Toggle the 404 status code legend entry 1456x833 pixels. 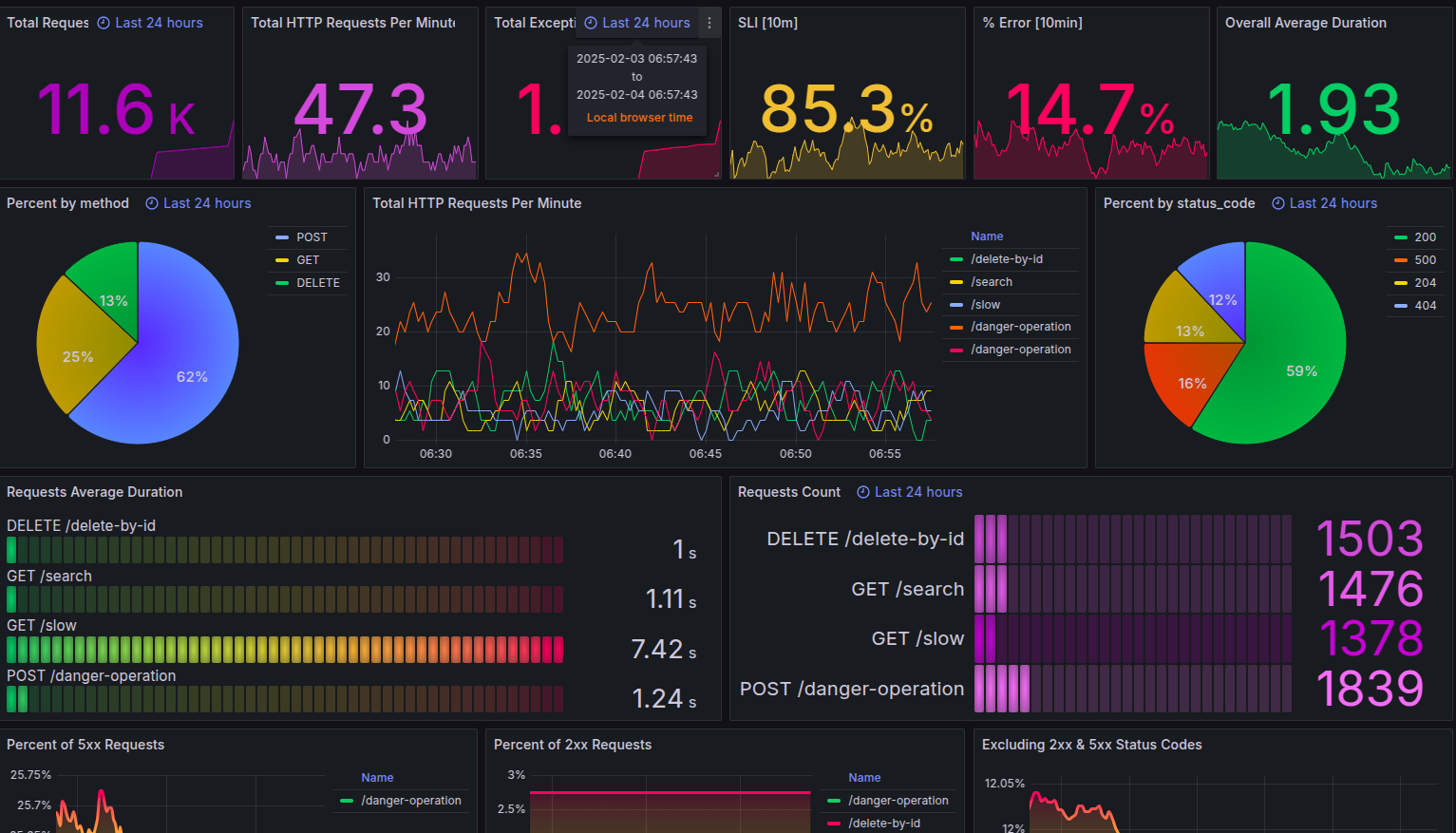(1426, 306)
